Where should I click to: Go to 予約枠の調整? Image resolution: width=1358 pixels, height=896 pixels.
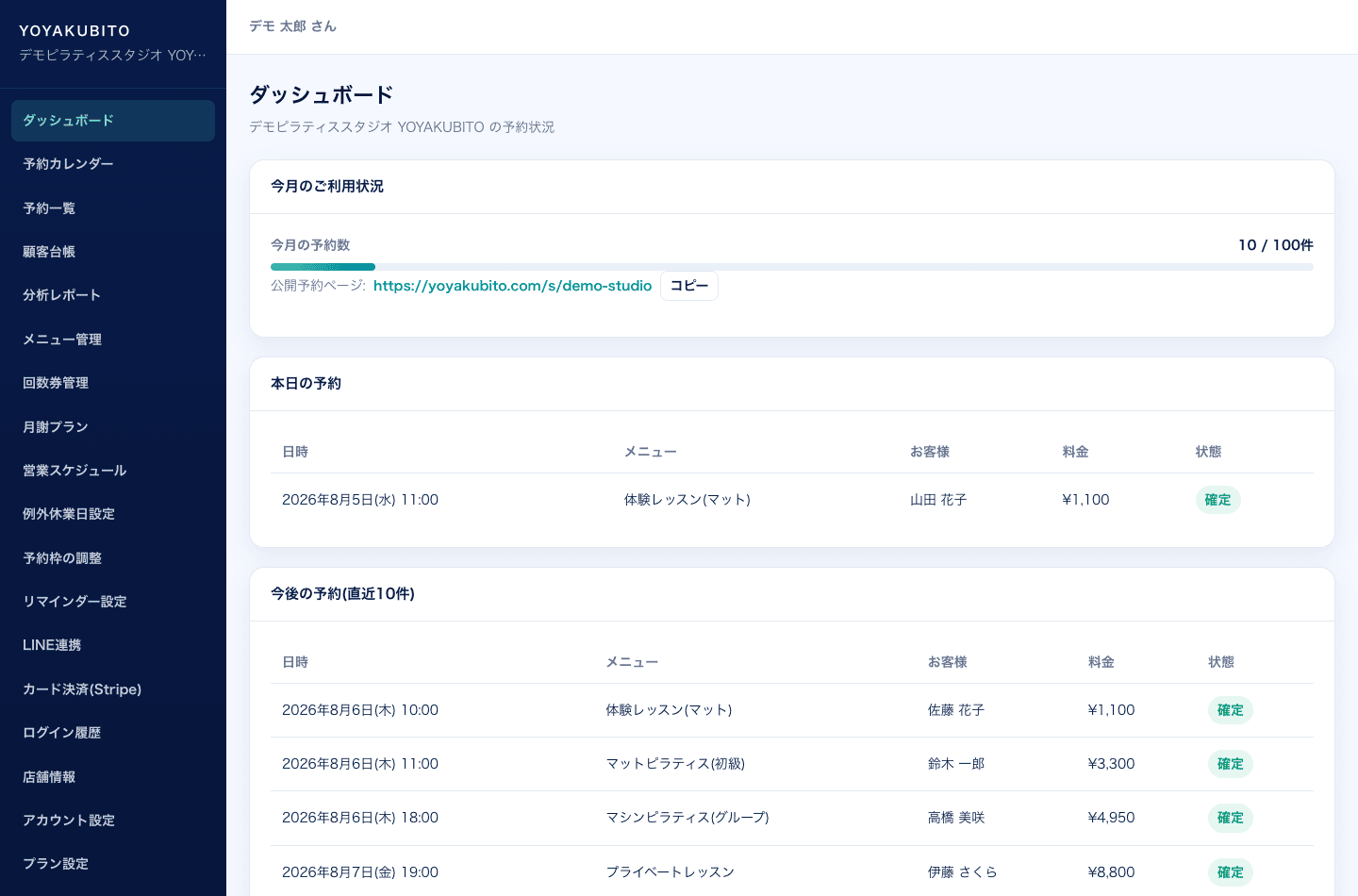pos(113,558)
